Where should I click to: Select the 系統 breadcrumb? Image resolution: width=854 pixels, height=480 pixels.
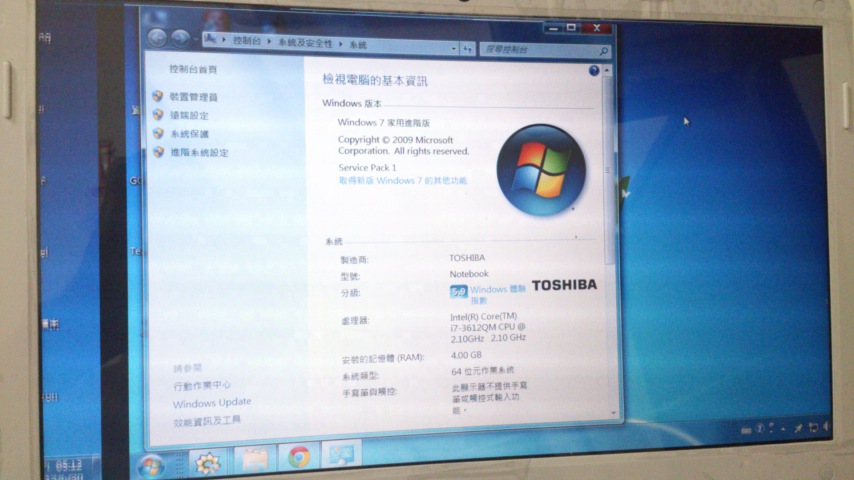coord(358,45)
